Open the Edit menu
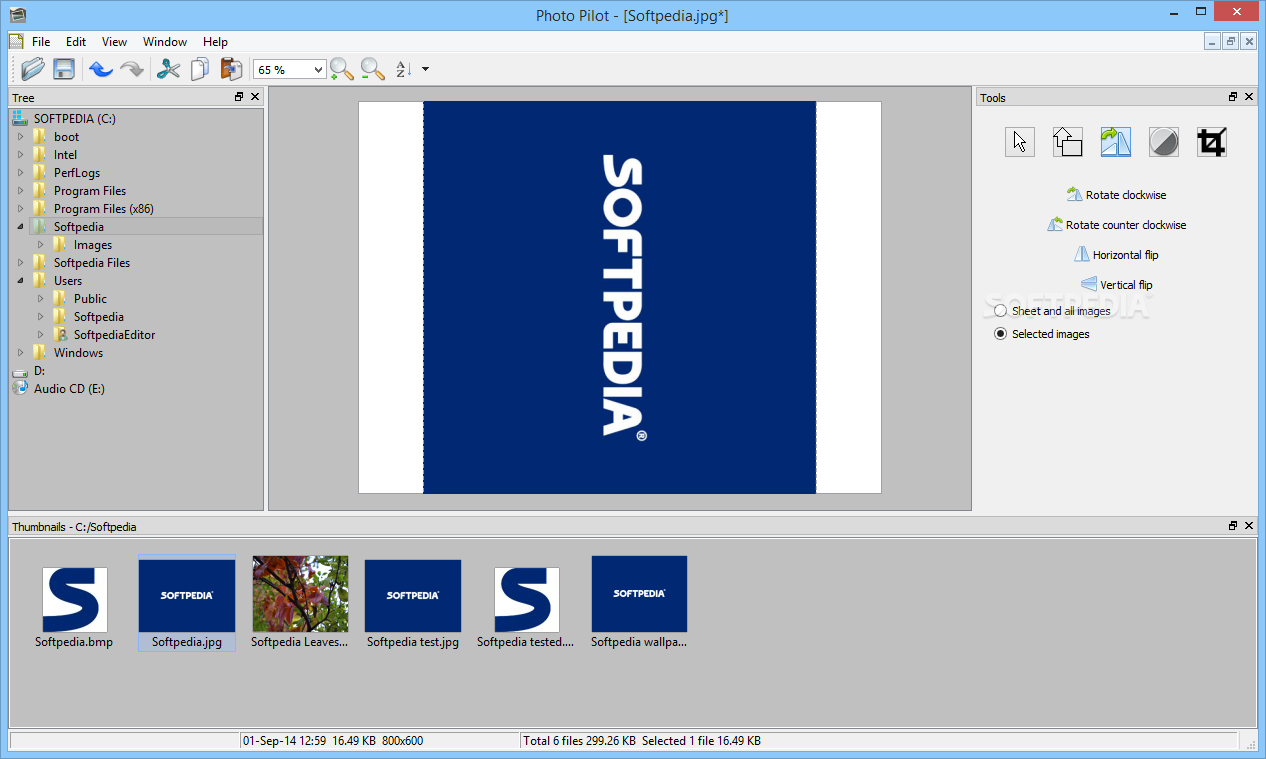 [x=76, y=42]
